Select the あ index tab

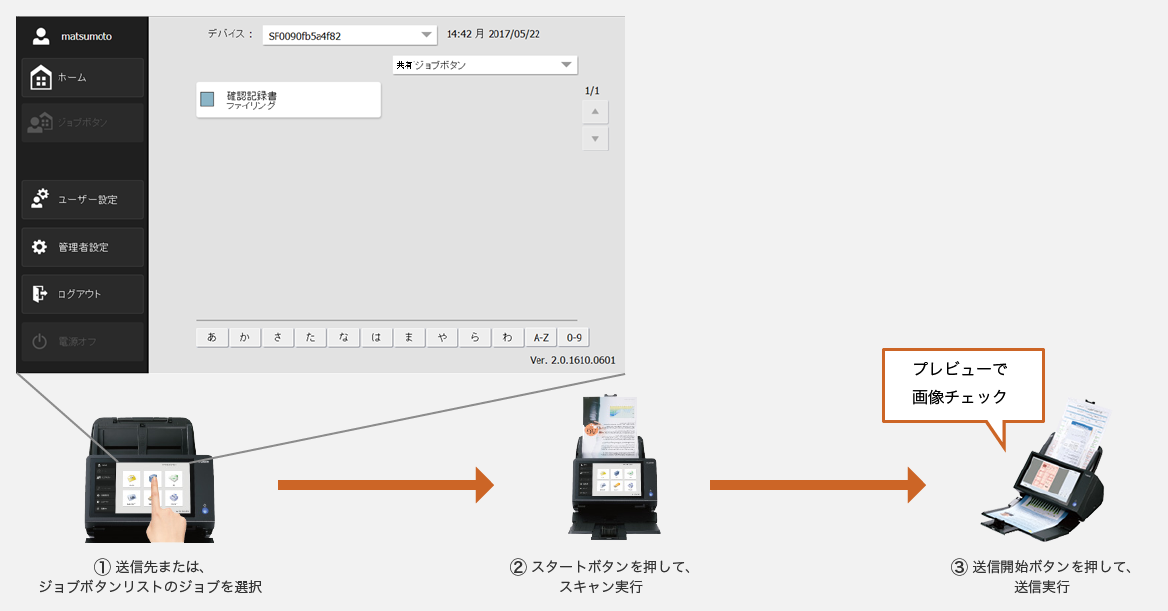tap(211, 337)
